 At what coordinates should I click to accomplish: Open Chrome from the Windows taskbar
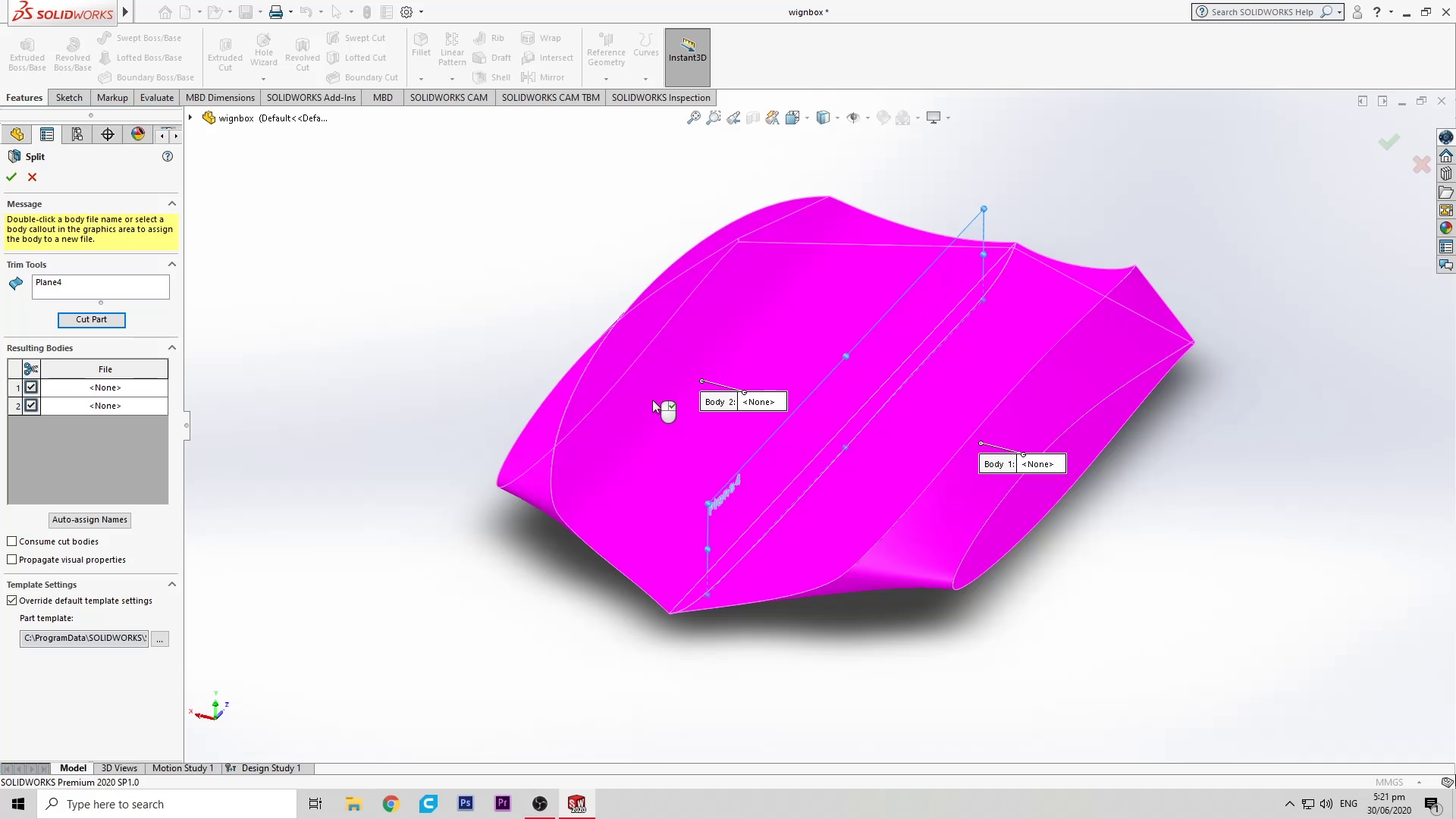(x=391, y=804)
